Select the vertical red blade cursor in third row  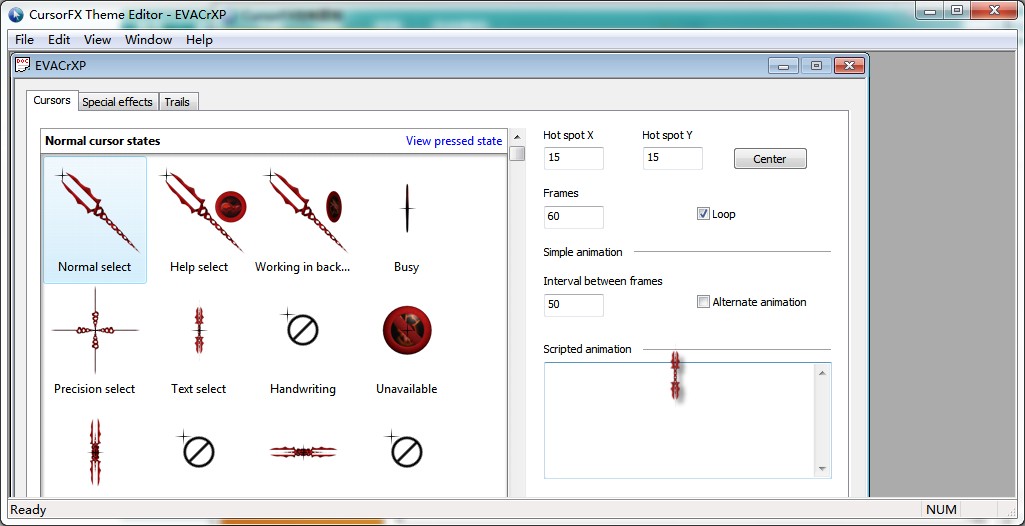[x=95, y=452]
